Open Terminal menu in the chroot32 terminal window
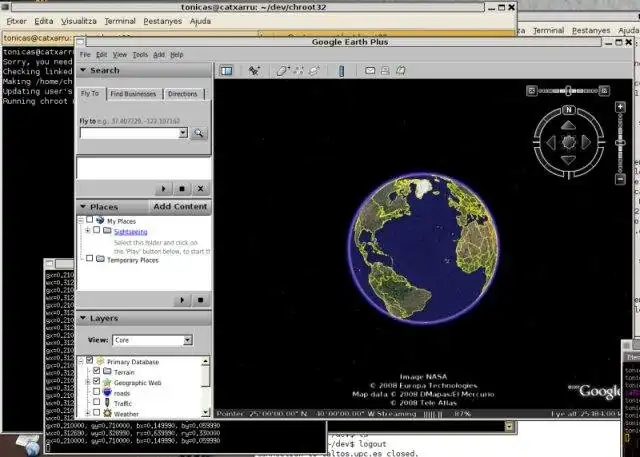Screen dimensions: 640x457 120,21
